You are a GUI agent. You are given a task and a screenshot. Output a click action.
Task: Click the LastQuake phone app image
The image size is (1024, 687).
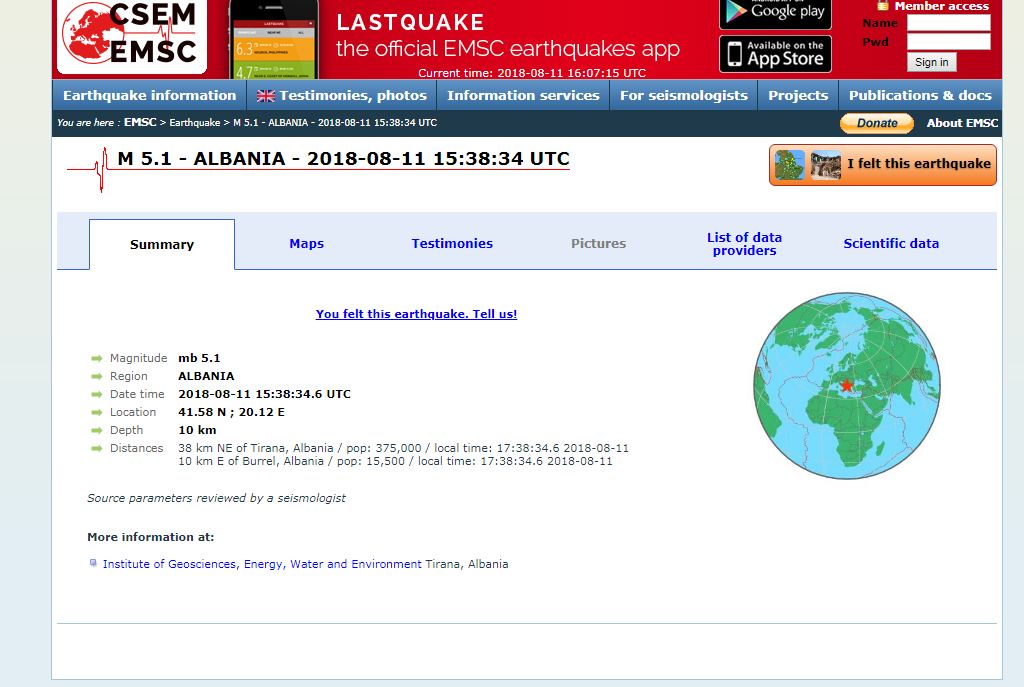click(x=274, y=39)
